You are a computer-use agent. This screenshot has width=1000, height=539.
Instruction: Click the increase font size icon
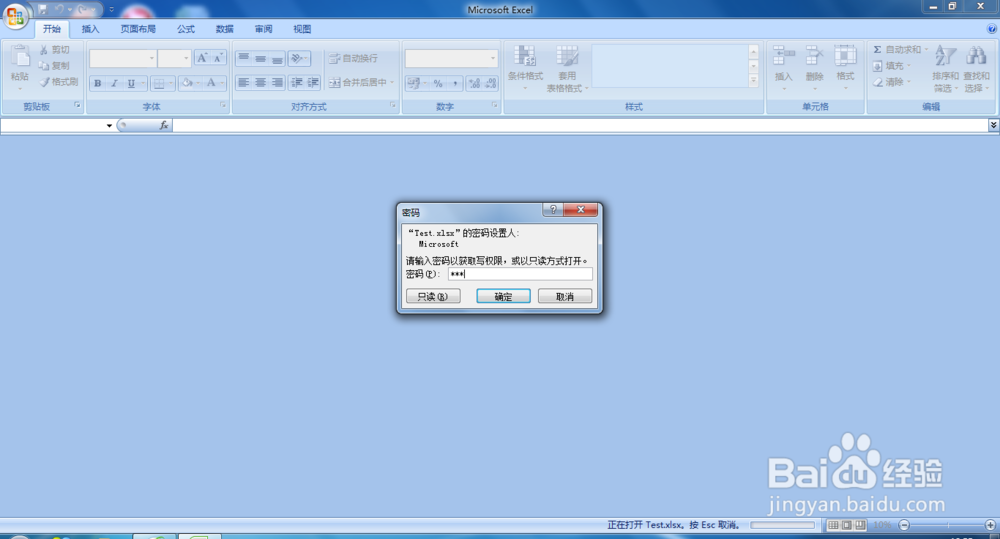click(x=202, y=58)
